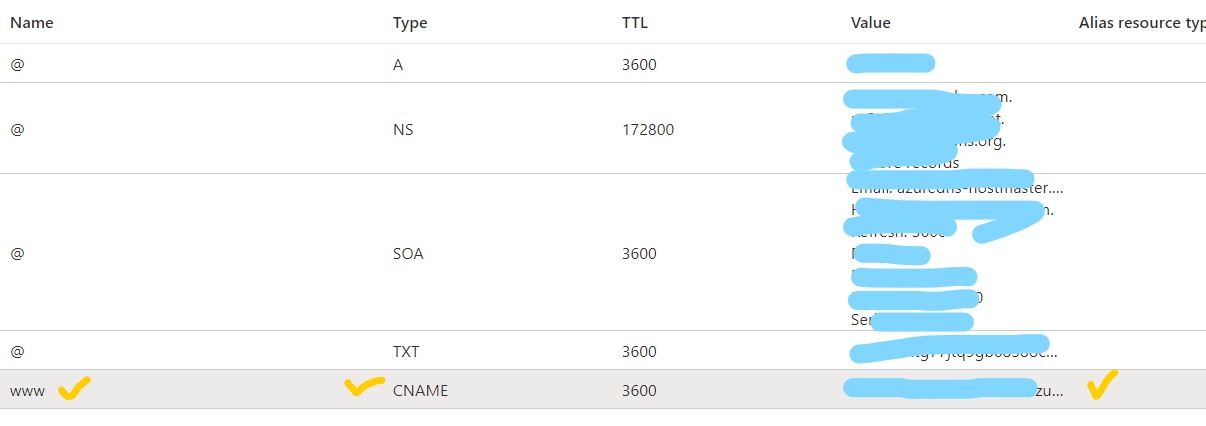
Task: Select the TXT record type cell
Action: click(406, 352)
